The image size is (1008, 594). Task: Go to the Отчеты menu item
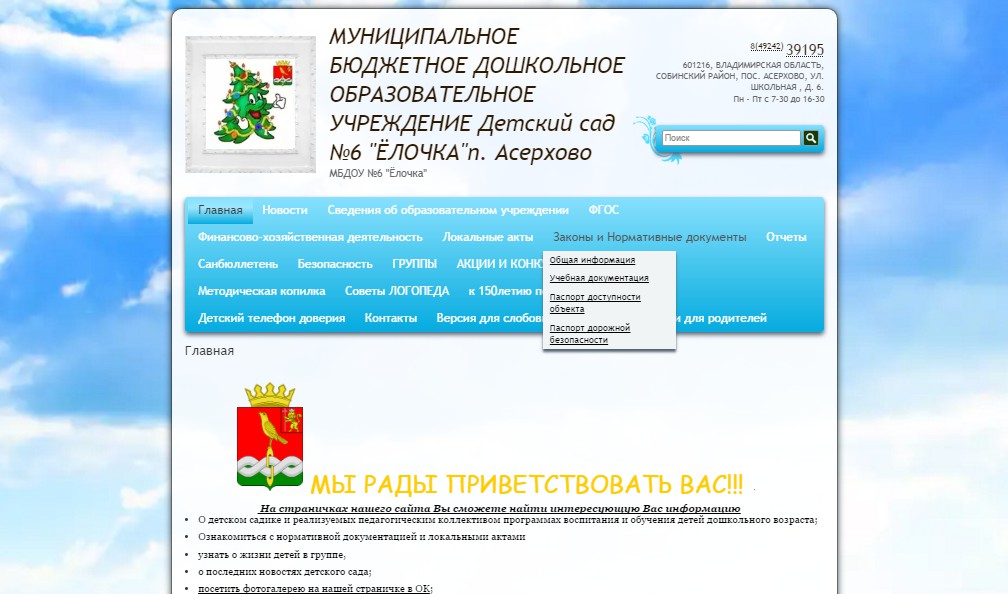(x=786, y=237)
